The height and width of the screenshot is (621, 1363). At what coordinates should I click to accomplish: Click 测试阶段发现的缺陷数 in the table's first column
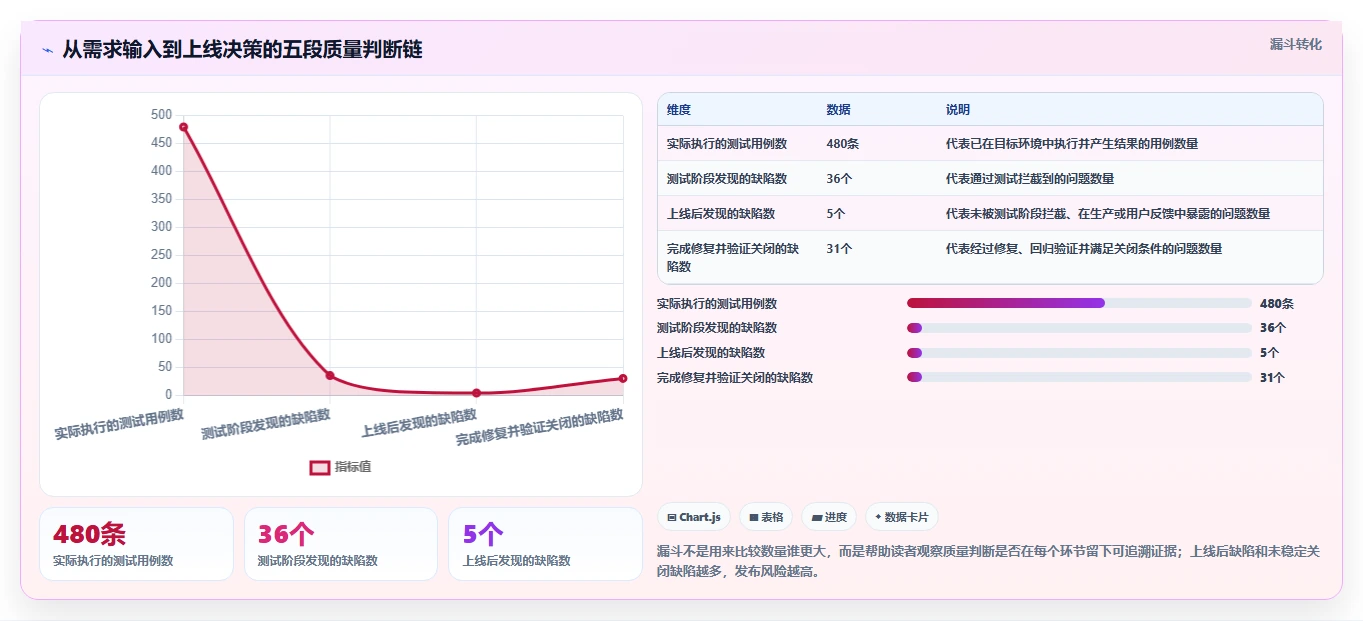coord(727,179)
